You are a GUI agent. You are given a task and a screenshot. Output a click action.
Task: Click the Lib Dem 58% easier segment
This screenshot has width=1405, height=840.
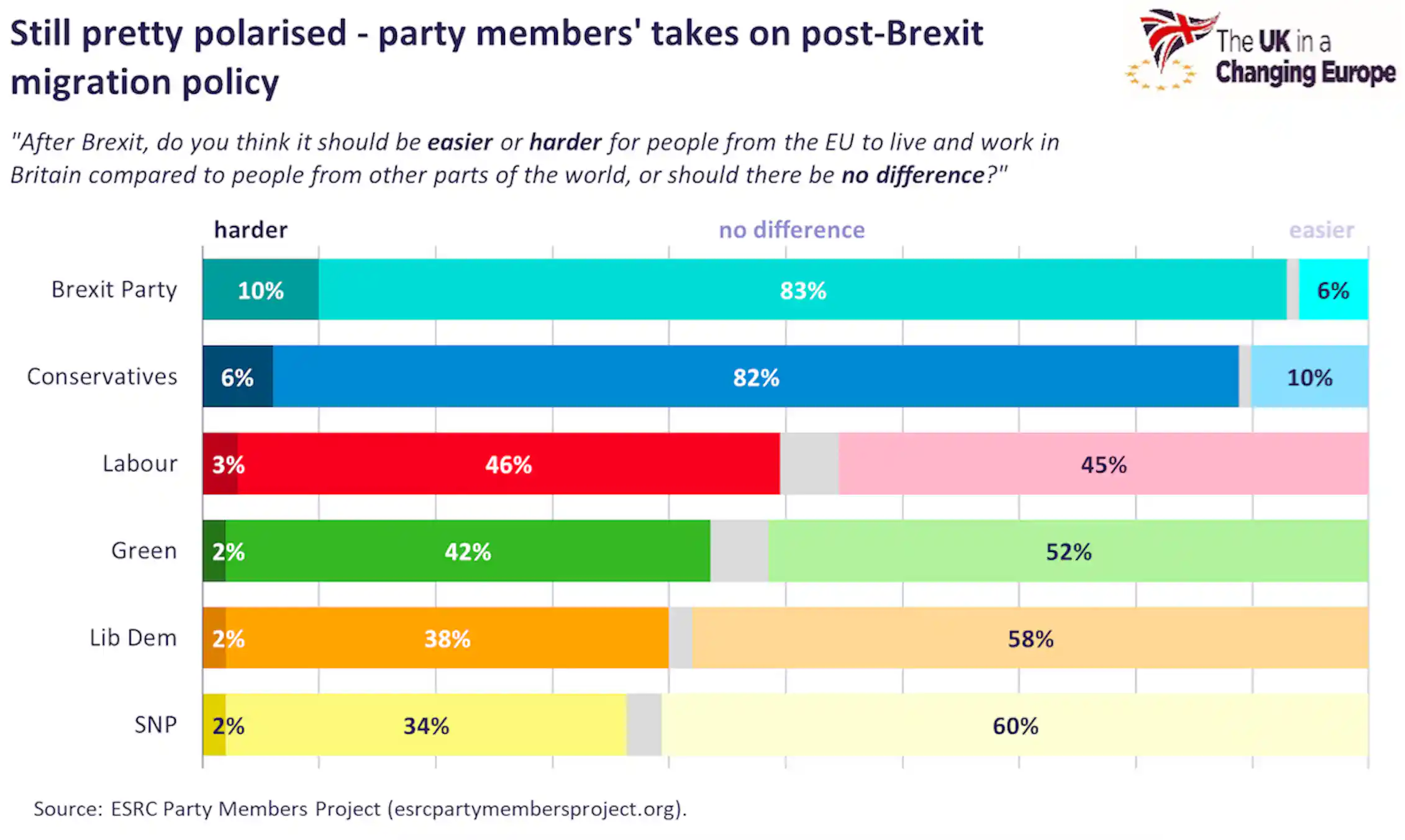point(1030,638)
